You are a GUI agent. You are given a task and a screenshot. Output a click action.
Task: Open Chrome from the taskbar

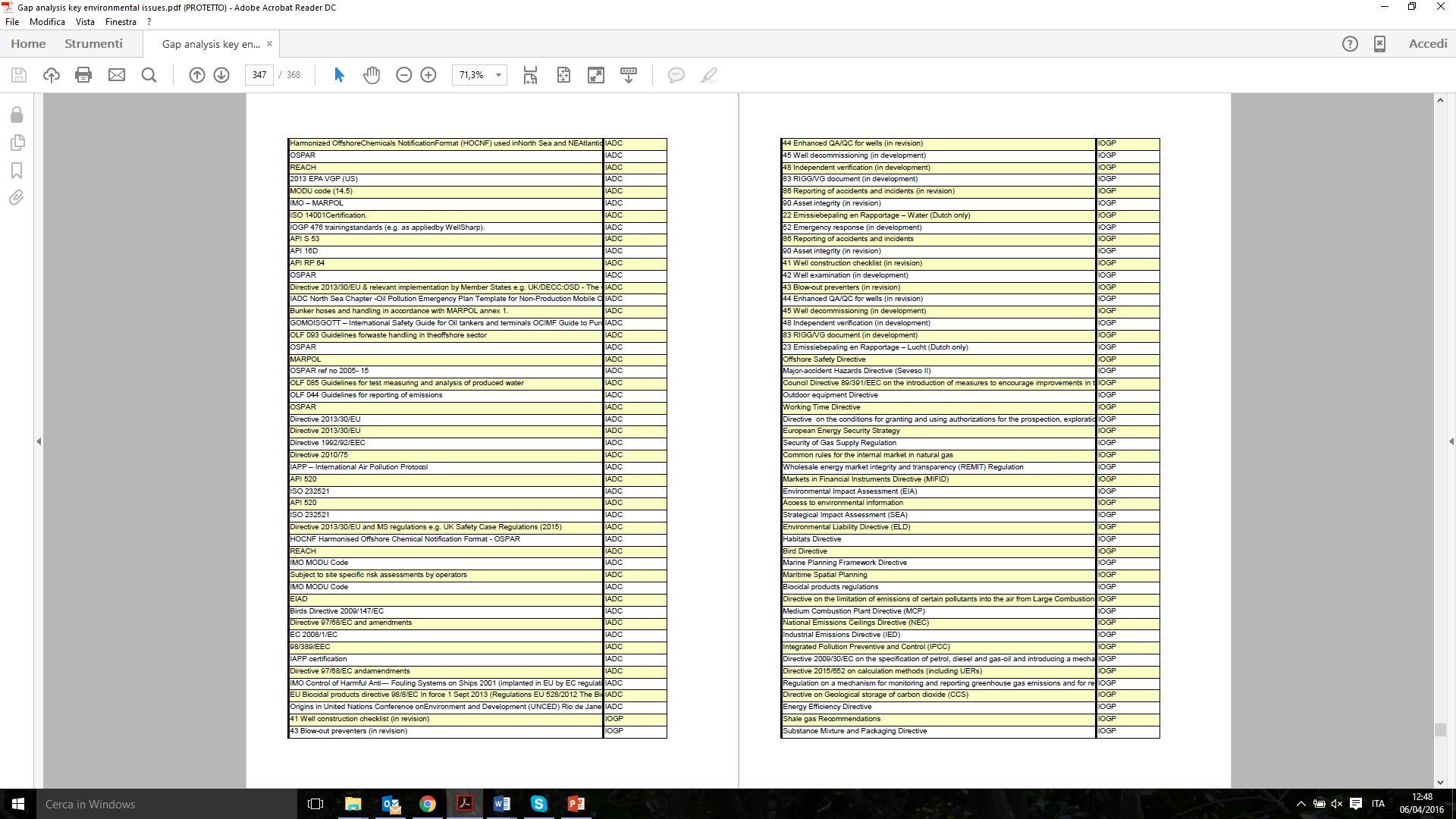pos(428,804)
